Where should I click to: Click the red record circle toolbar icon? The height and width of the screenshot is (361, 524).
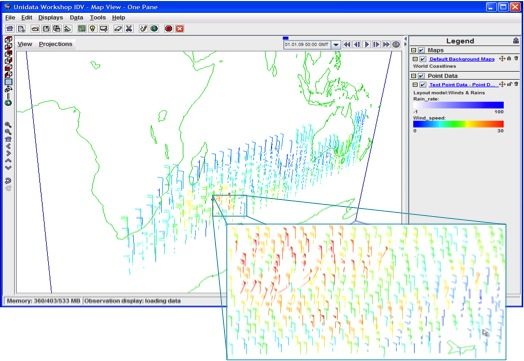[168, 29]
